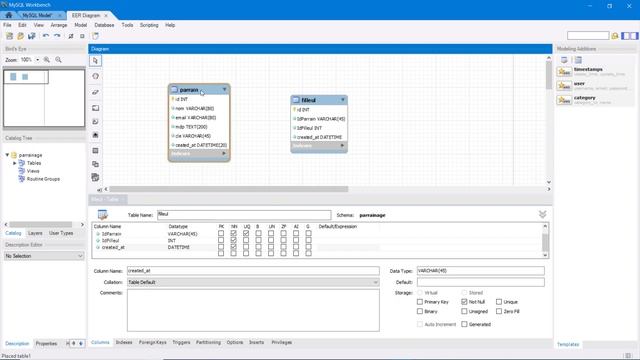Screen dimensions: 640x360
Task: Open the No Selection description dropdown
Action: (44, 256)
